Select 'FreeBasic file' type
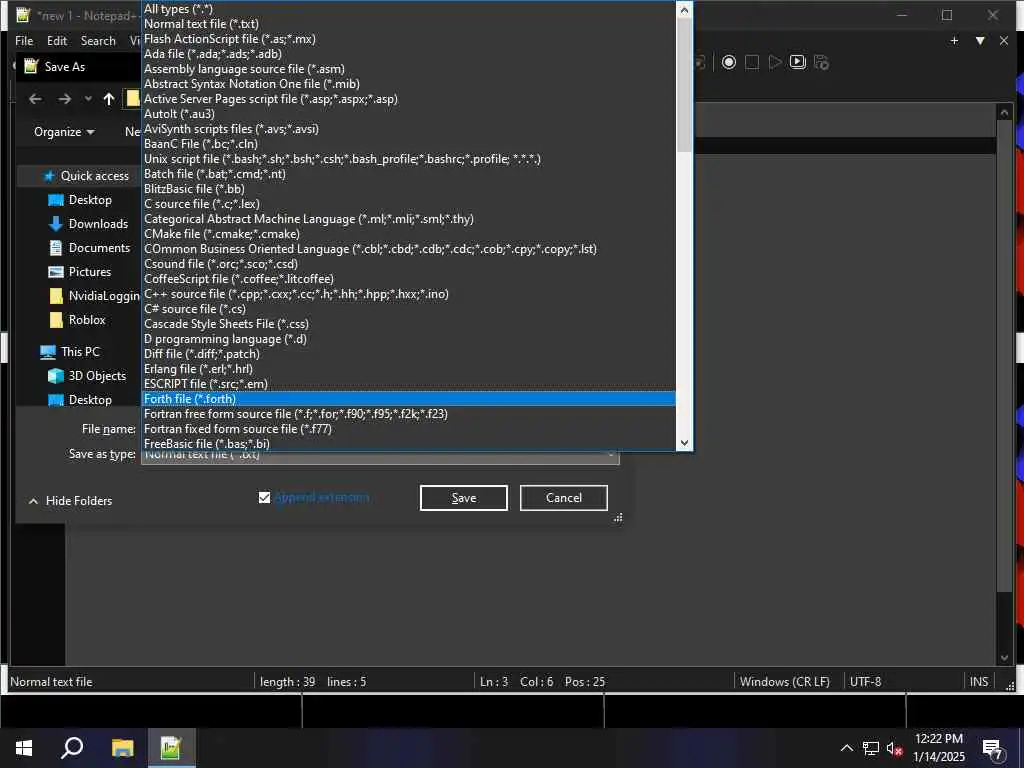Image resolution: width=1024 pixels, height=768 pixels. pyautogui.click(x=409, y=443)
